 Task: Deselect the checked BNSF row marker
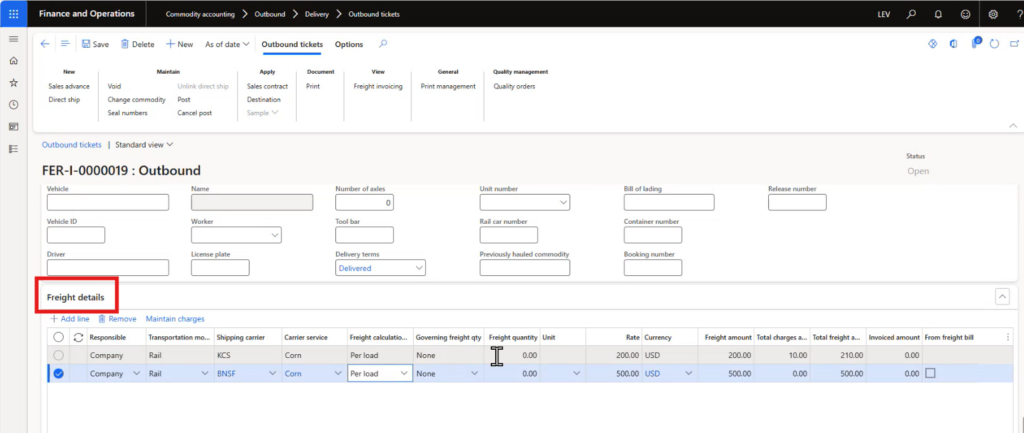59,374
